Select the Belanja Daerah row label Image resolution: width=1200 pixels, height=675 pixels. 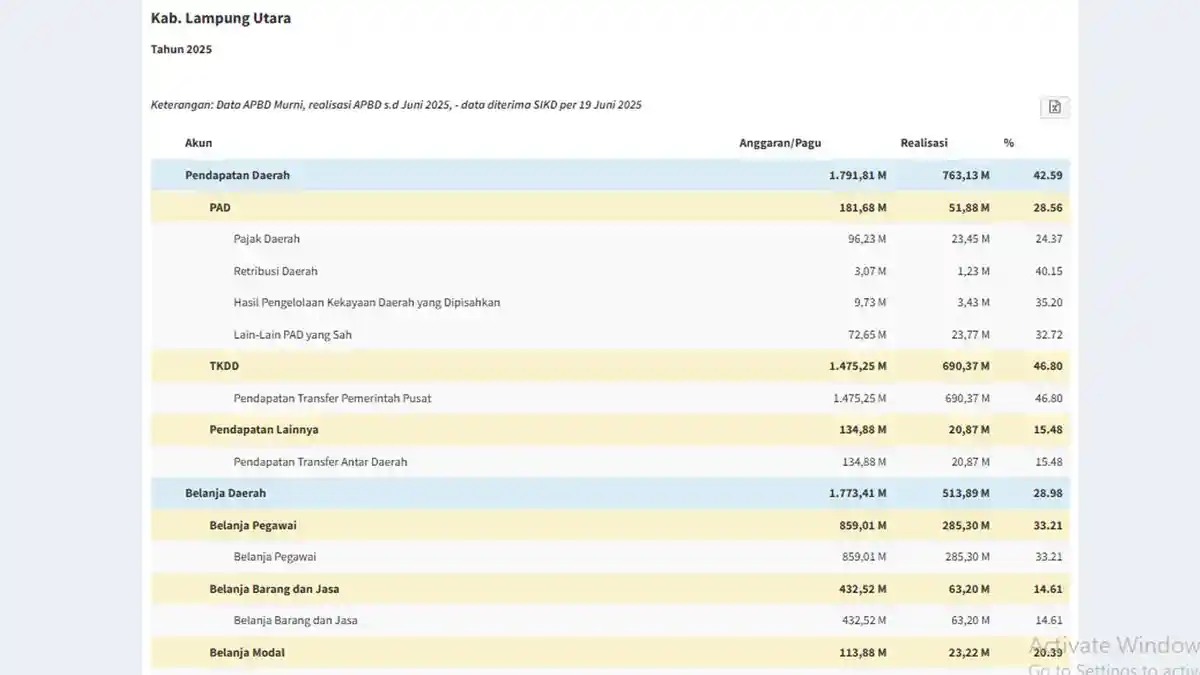225,493
